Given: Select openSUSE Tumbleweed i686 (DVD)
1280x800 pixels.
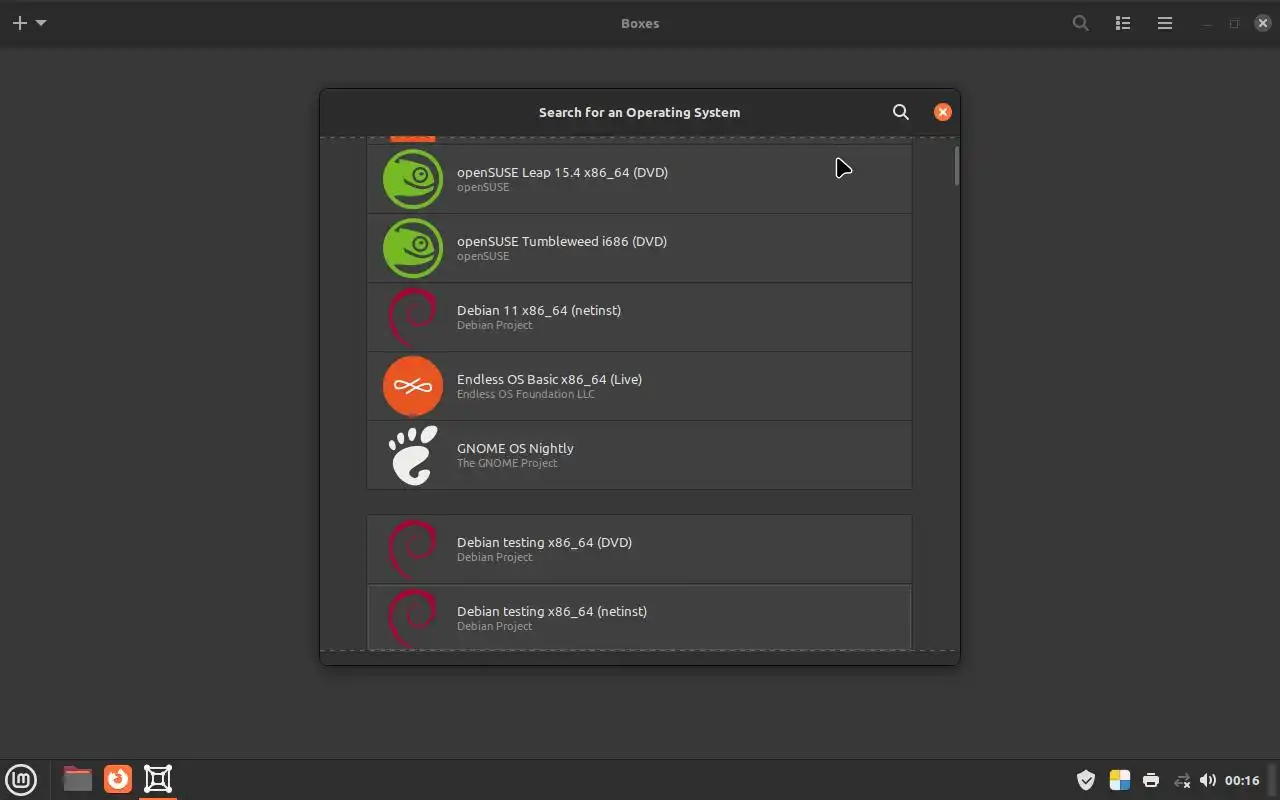Looking at the screenshot, I should point(639,248).
